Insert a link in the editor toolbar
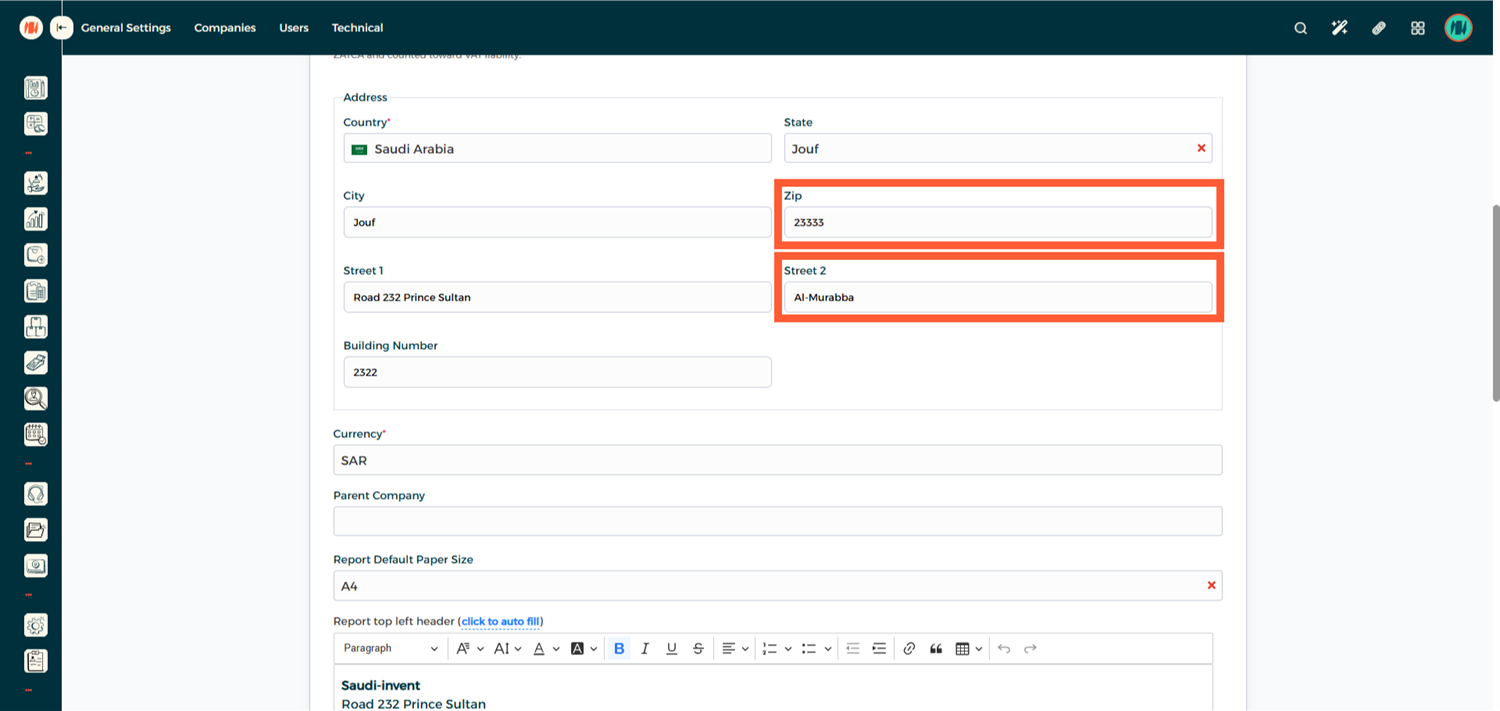 [909, 649]
